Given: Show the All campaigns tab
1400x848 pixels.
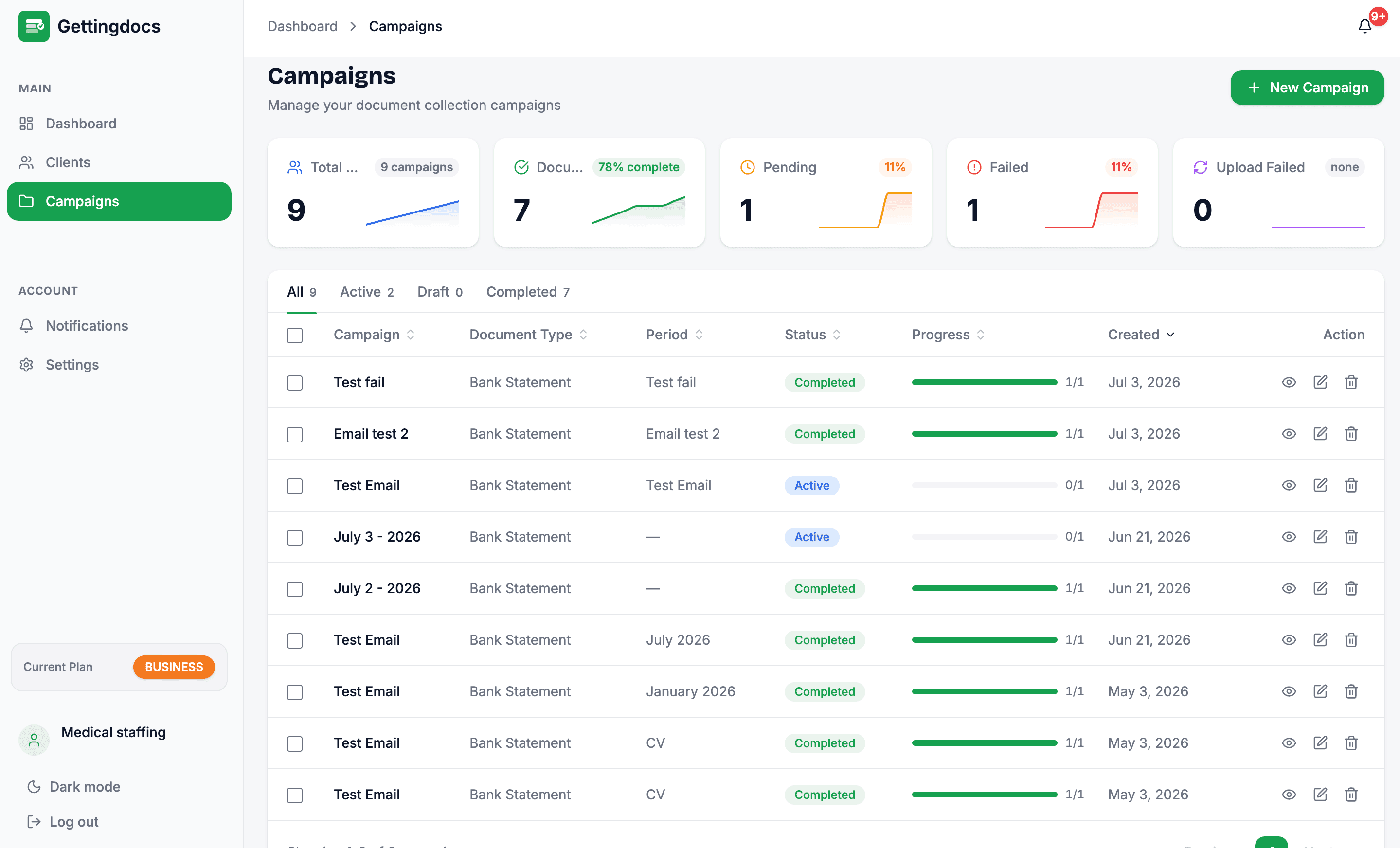Looking at the screenshot, I should (x=302, y=292).
